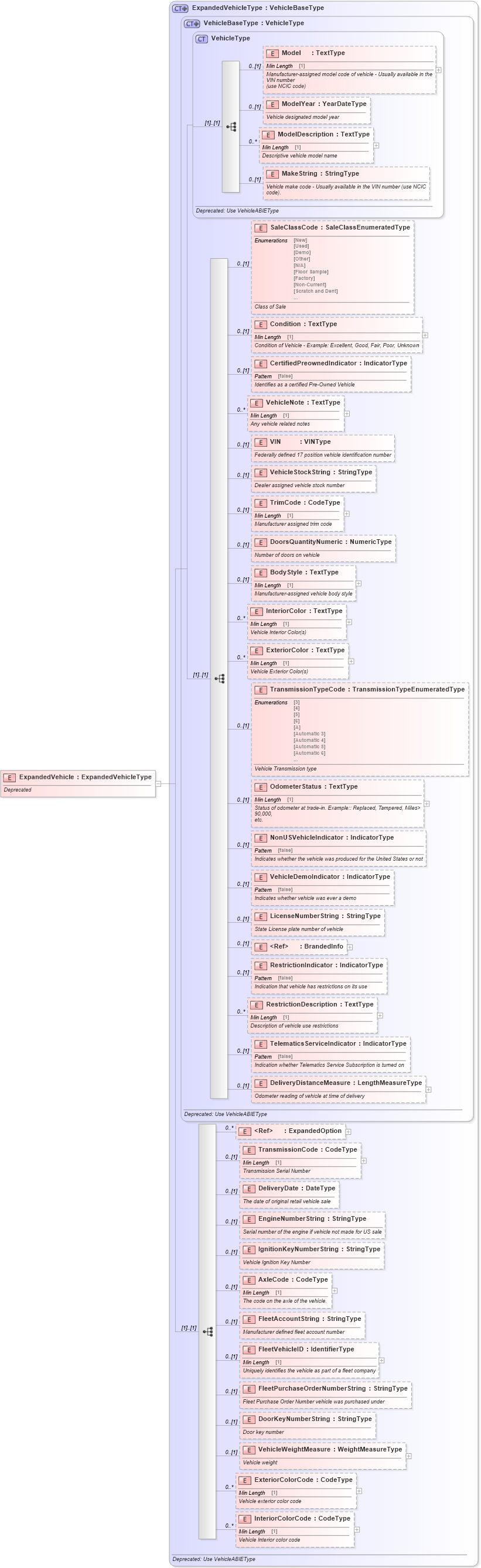Select the 'Door key number' description text
The image size is (481, 1568).
click(264, 1432)
